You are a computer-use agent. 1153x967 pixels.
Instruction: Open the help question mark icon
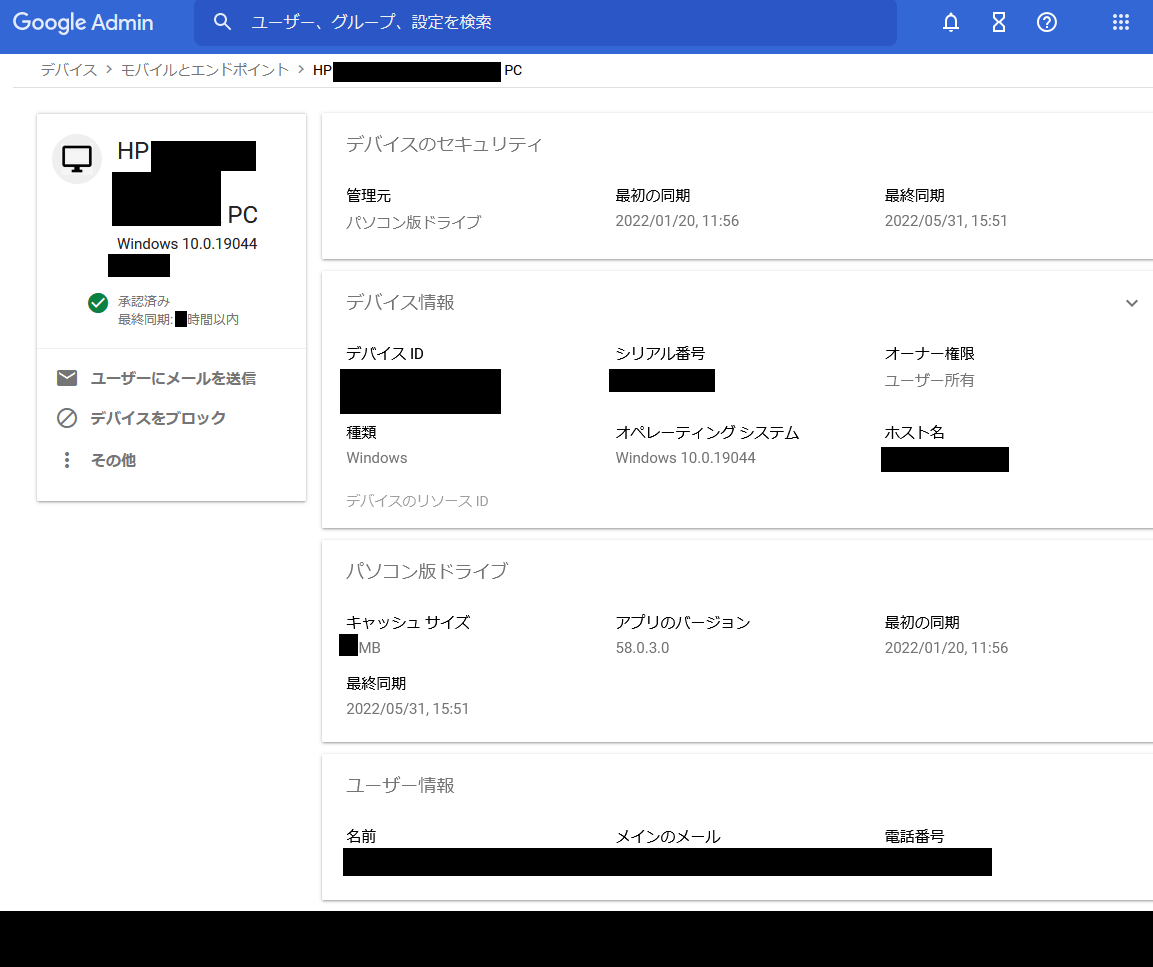coord(1046,22)
